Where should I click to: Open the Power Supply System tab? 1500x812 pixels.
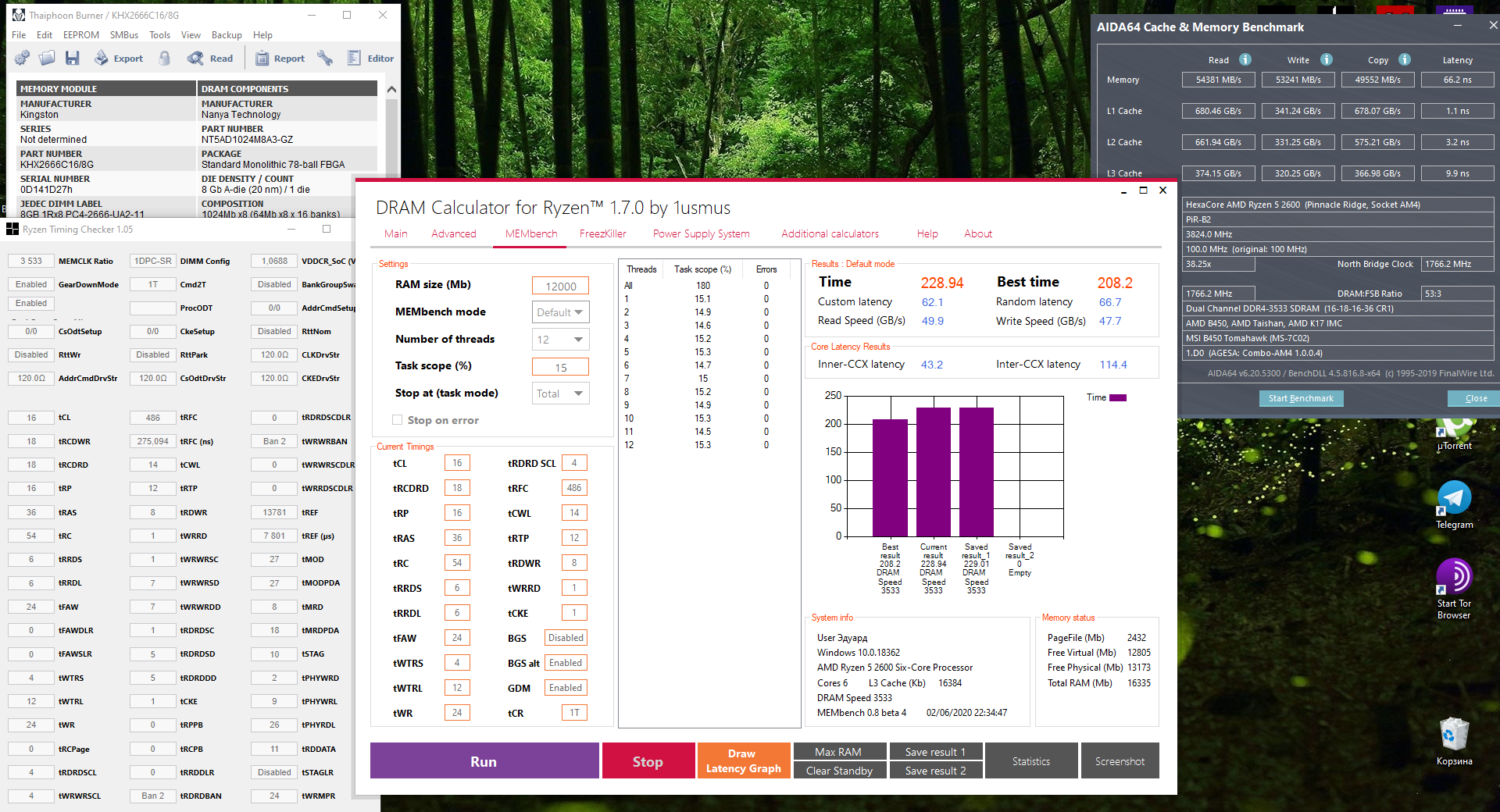pyautogui.click(x=702, y=233)
